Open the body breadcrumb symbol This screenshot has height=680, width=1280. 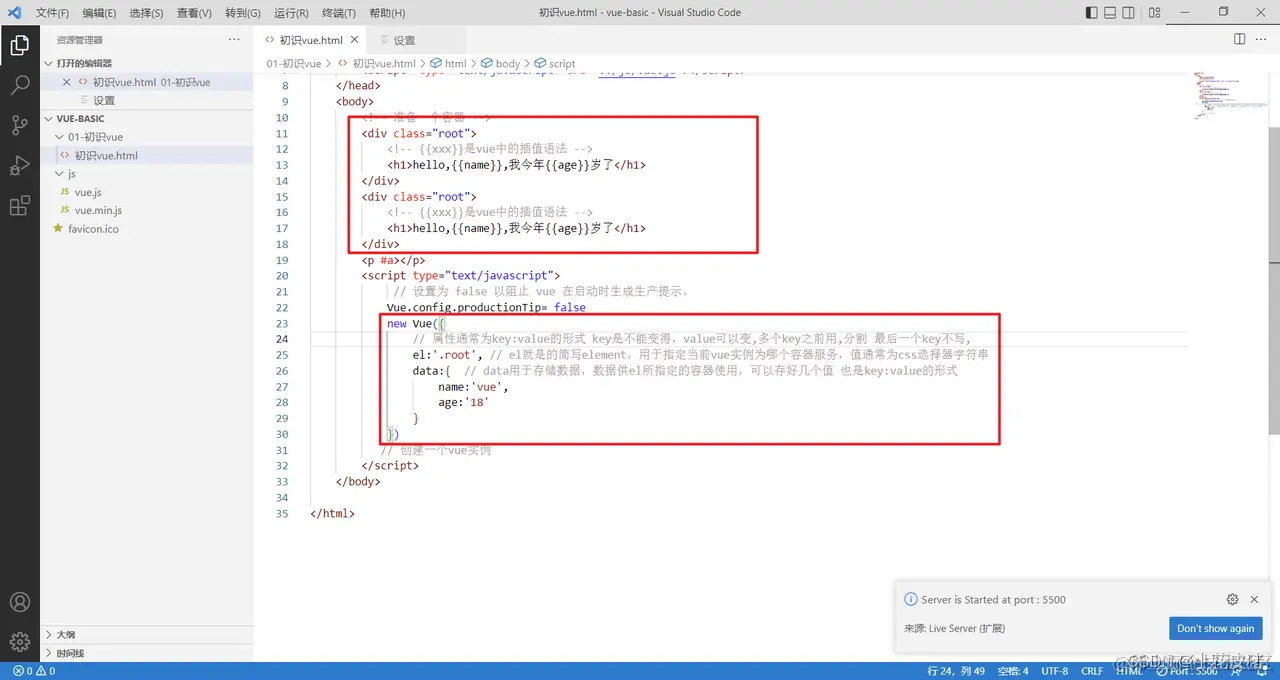click(501, 63)
